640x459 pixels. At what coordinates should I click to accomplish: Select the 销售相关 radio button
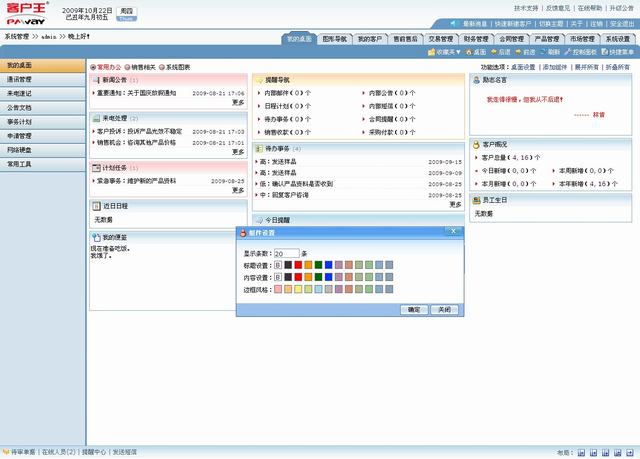coord(128,66)
